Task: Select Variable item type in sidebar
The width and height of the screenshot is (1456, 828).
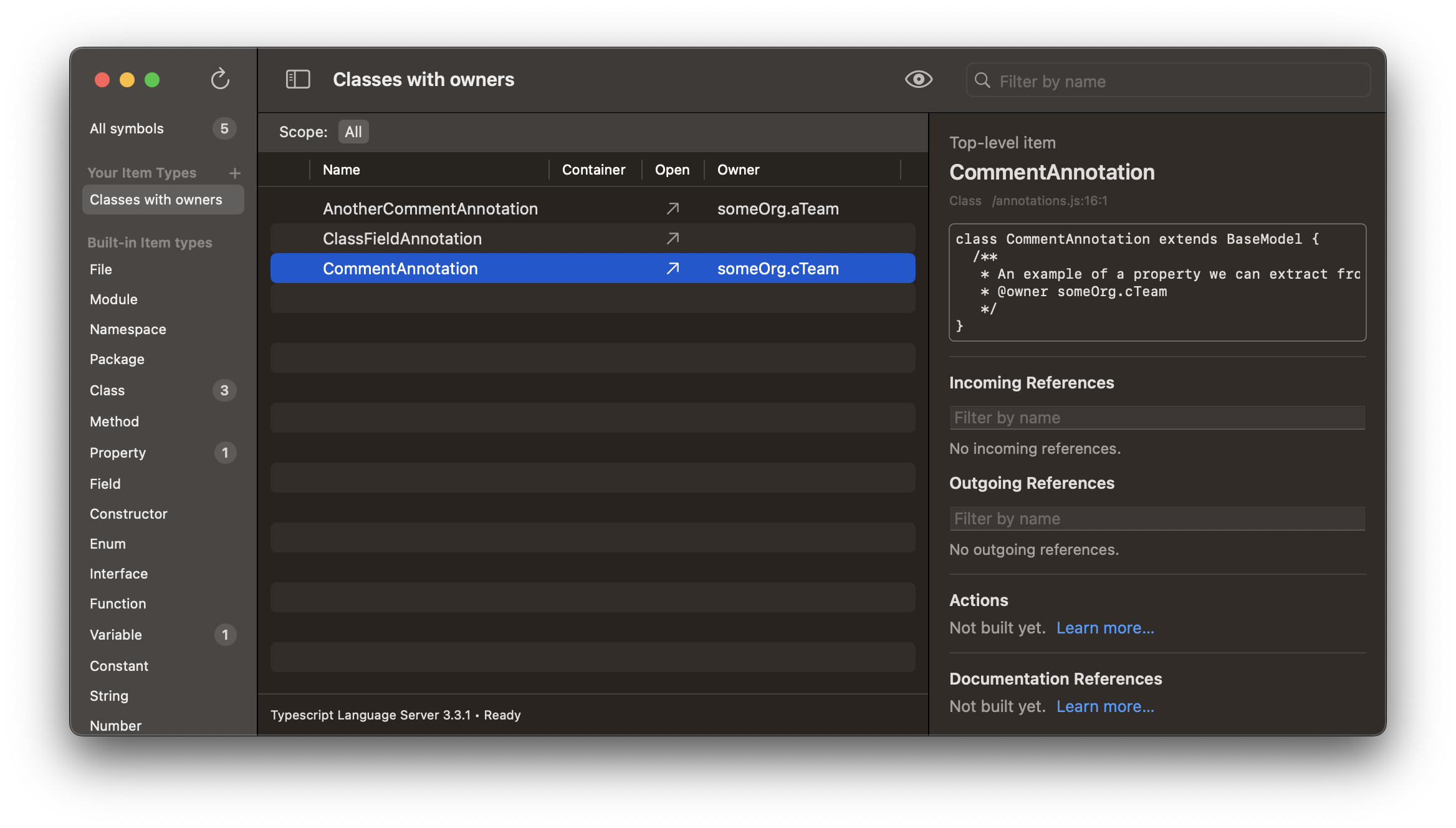Action: click(x=115, y=634)
